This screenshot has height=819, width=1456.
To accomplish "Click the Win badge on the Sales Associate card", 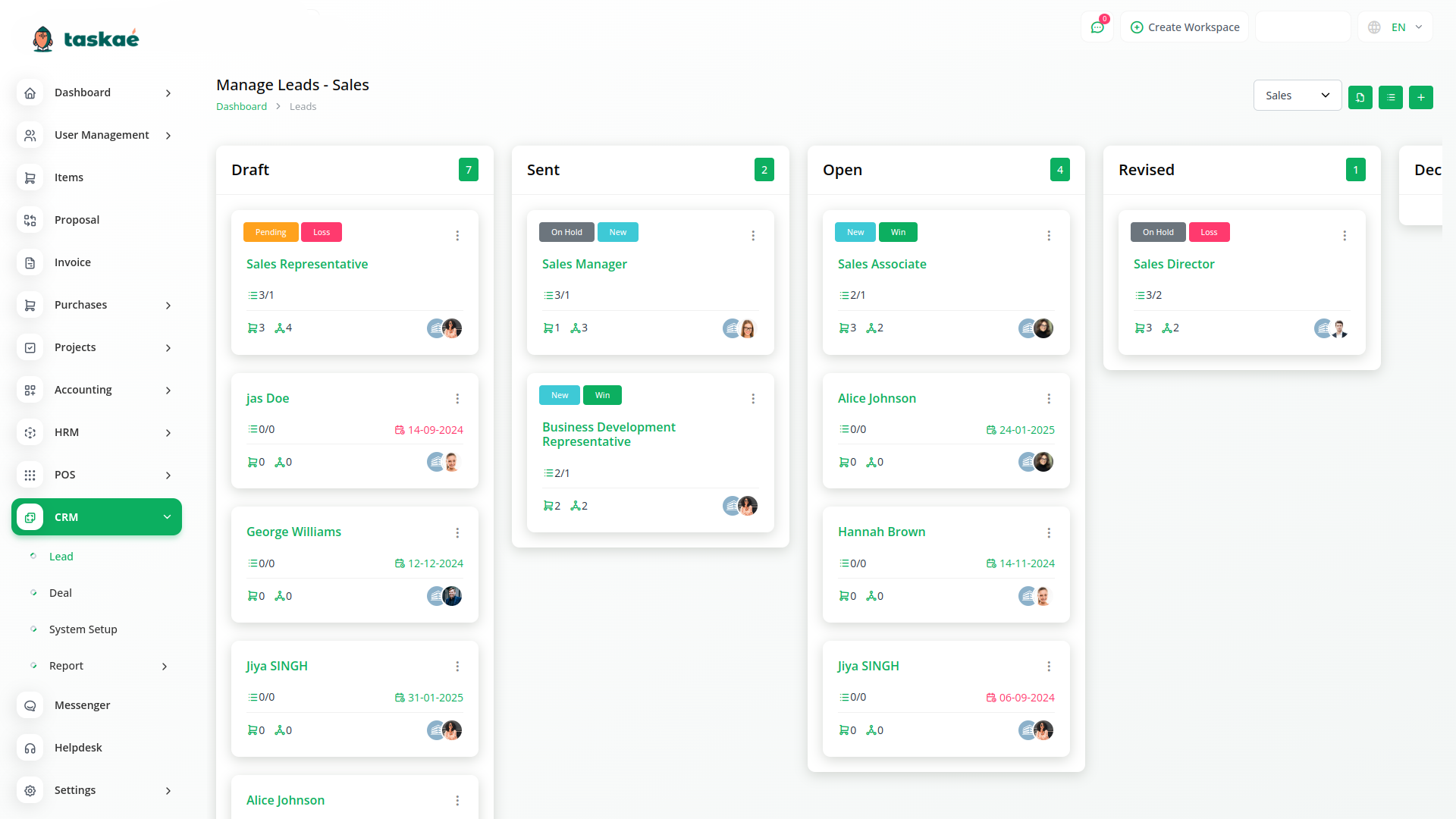I will 898,232.
